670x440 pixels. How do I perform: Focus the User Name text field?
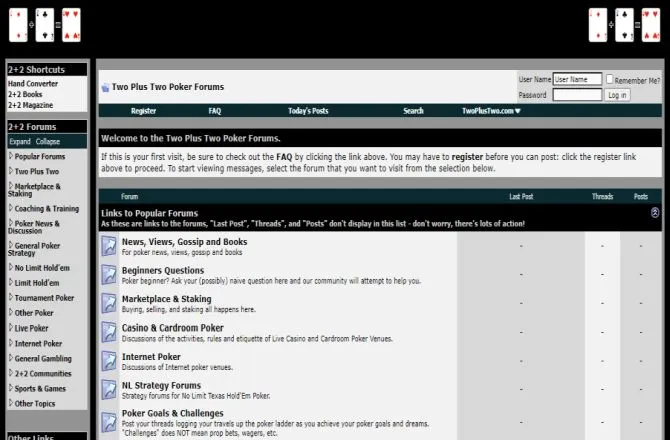577,79
